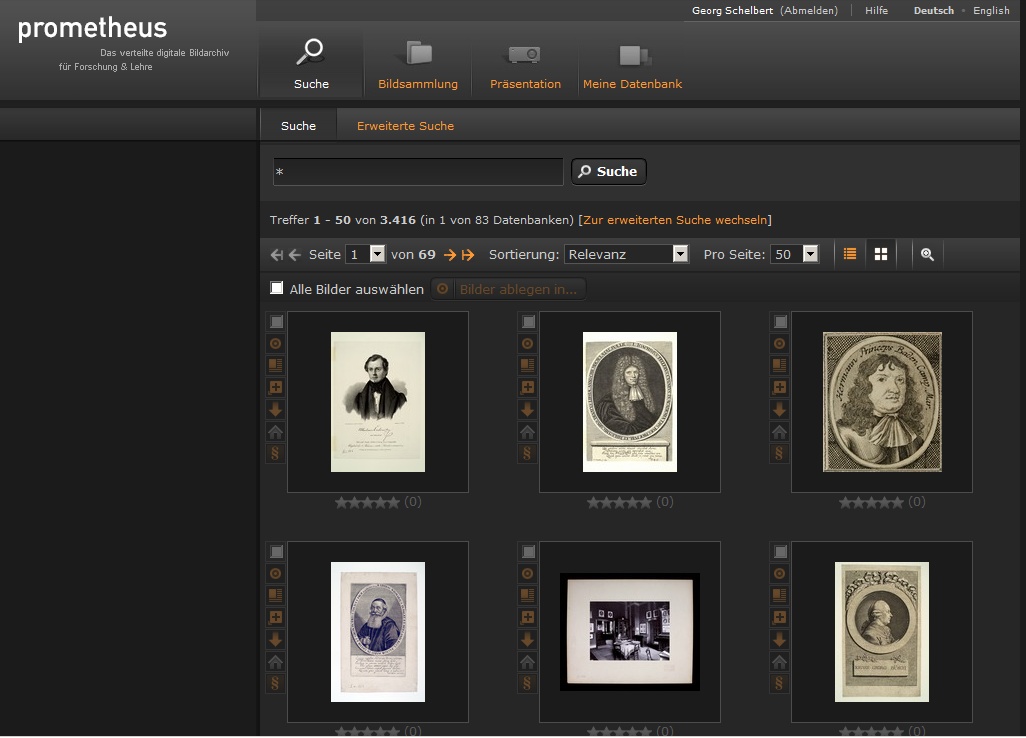This screenshot has width=1026, height=738.
Task: Open source home link for Hermann Princeps Baden portrait
Action: pos(779,432)
